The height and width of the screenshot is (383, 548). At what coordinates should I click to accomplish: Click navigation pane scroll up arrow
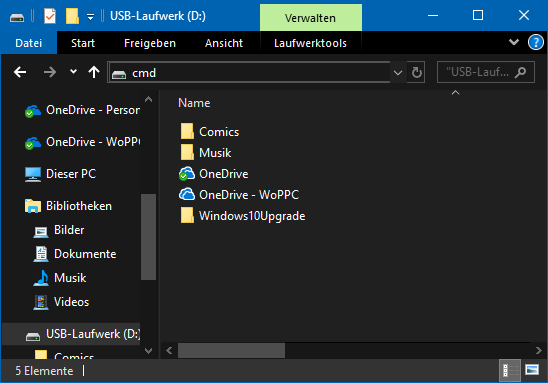(x=149, y=99)
